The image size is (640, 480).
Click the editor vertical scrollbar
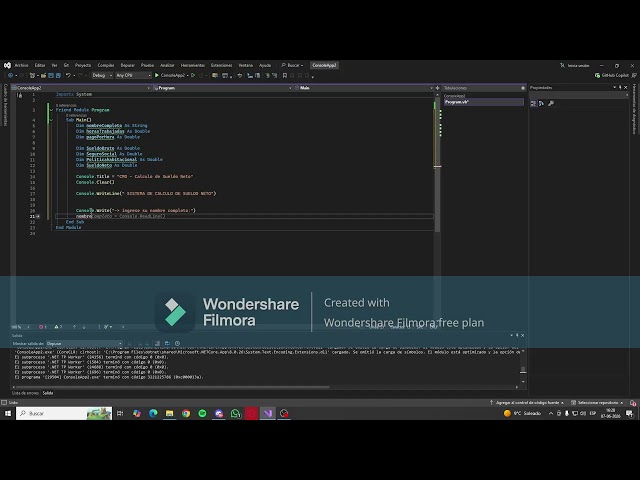coord(438,163)
